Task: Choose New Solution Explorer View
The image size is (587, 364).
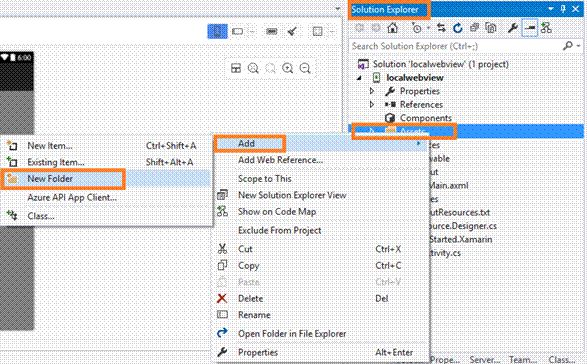Action: pyautogui.click(x=292, y=195)
